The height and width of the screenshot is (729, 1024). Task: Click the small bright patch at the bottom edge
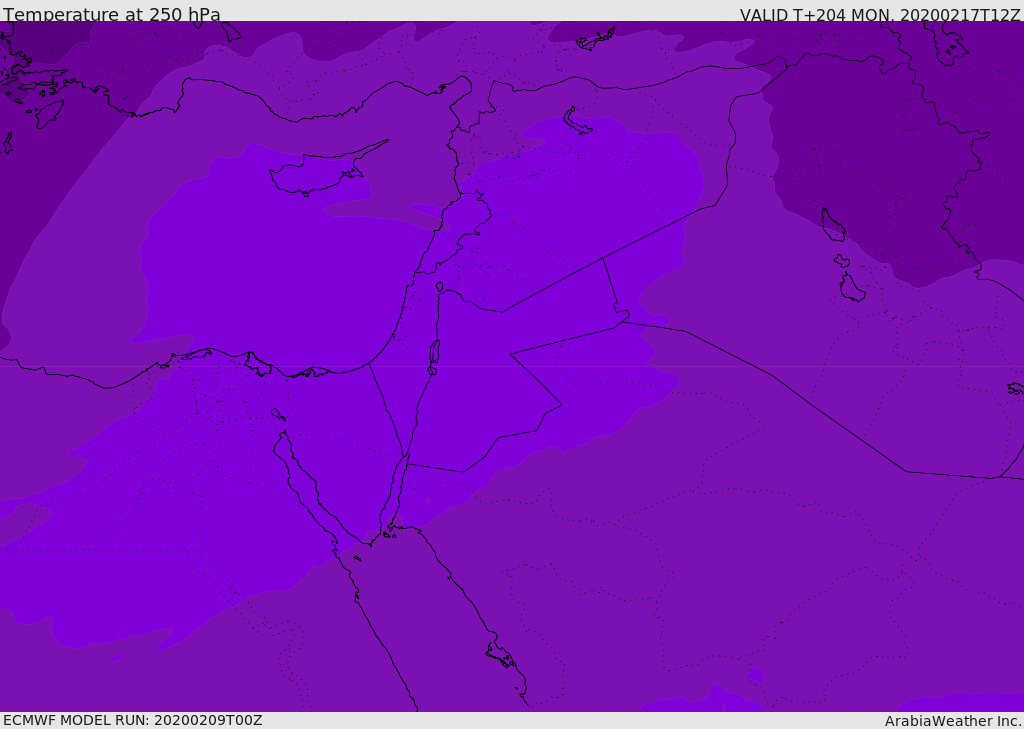pos(720,696)
